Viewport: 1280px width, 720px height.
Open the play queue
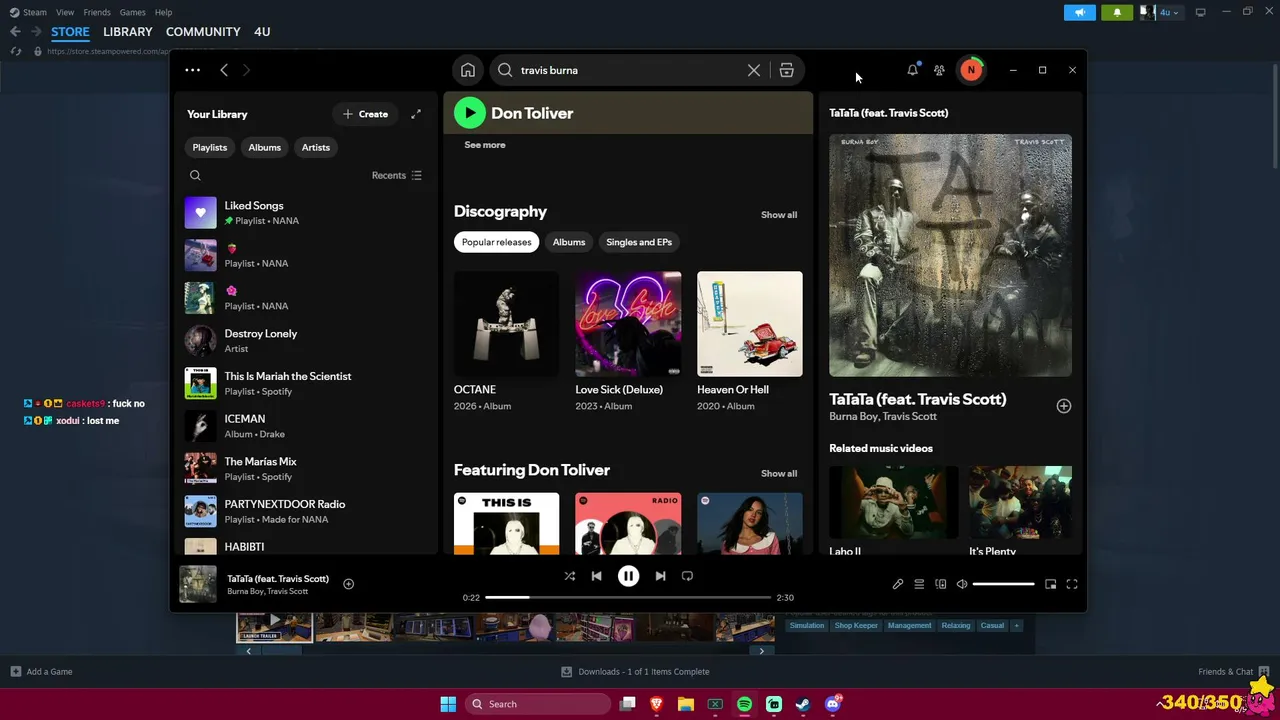pyautogui.click(x=919, y=584)
